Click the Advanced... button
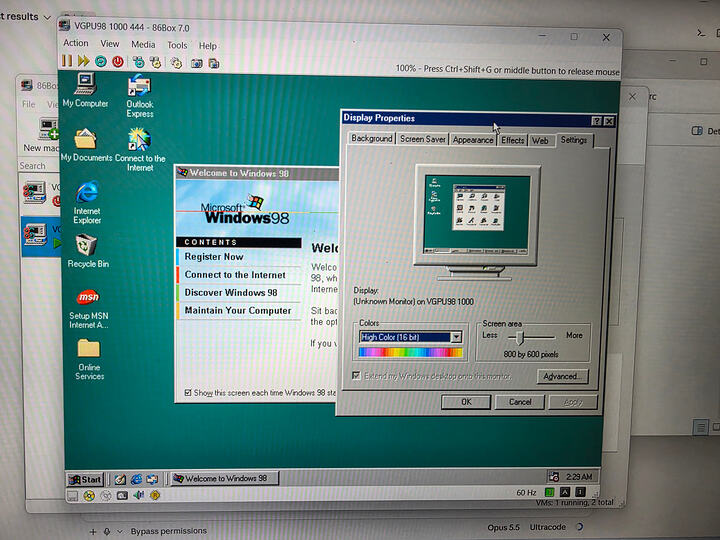Image resolution: width=720 pixels, height=540 pixels. [562, 377]
